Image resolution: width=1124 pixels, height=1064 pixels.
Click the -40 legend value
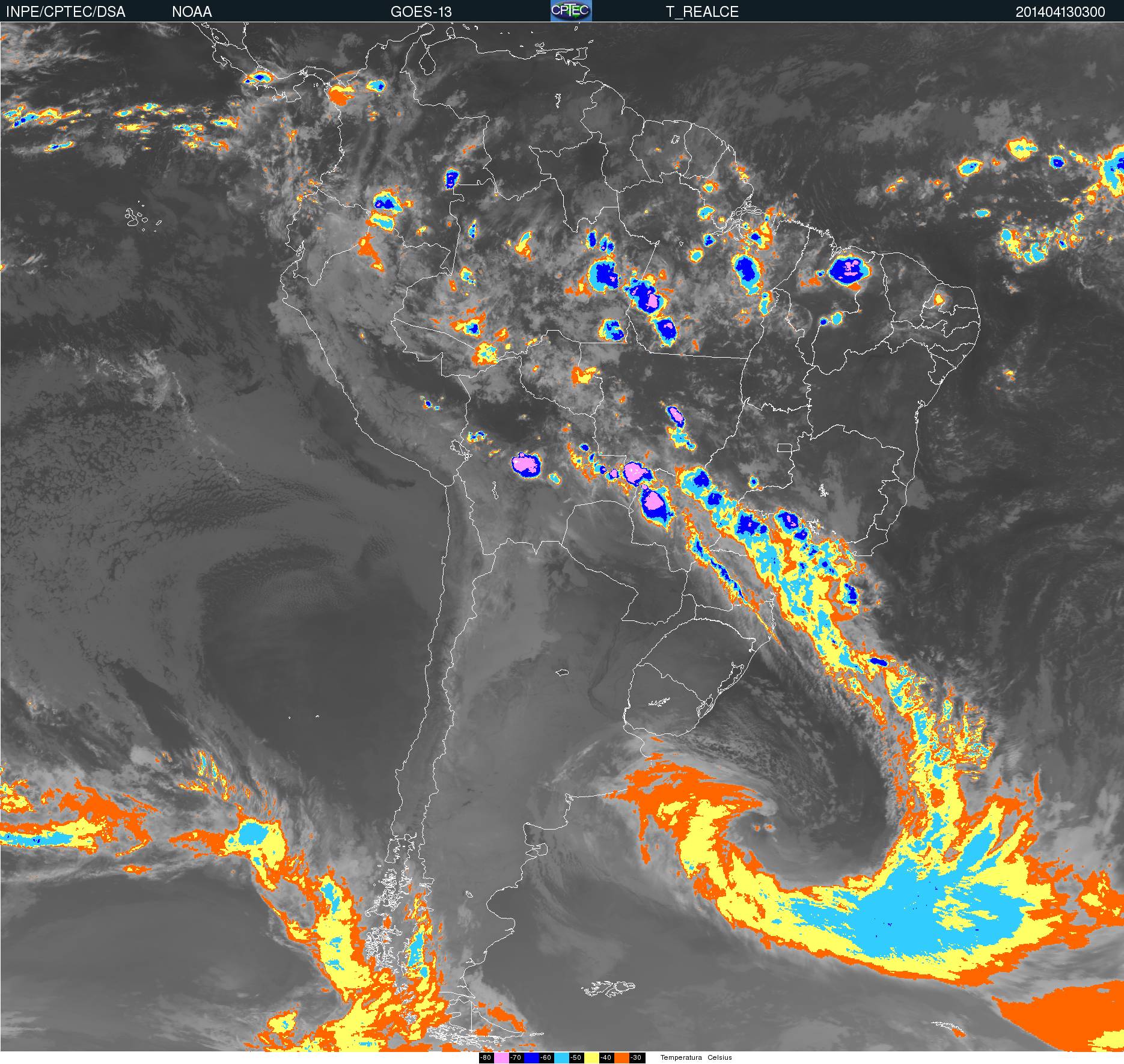coord(606,1058)
